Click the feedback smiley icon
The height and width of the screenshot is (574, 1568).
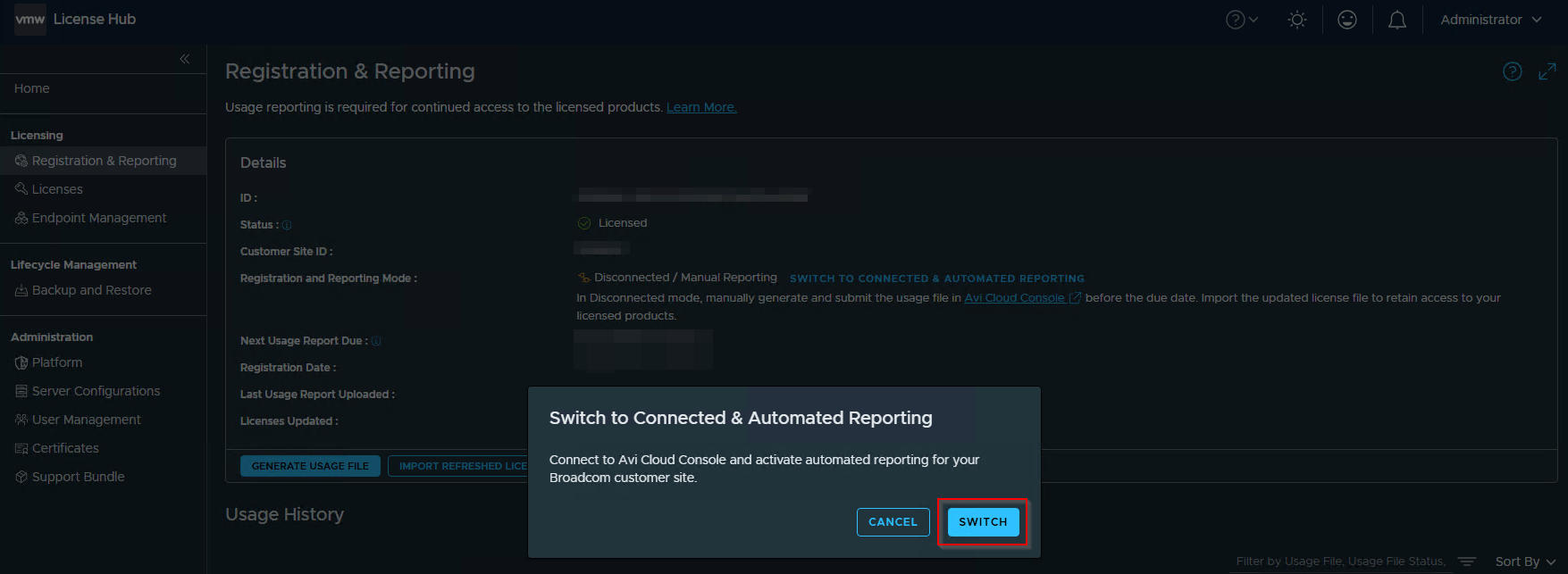tap(1347, 20)
